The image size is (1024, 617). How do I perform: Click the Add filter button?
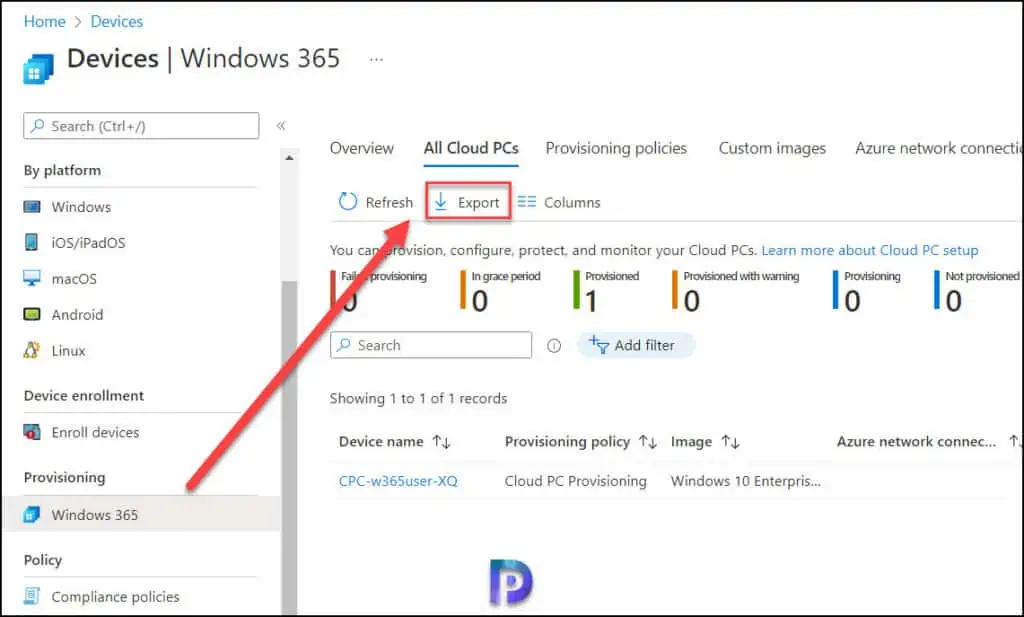click(635, 345)
